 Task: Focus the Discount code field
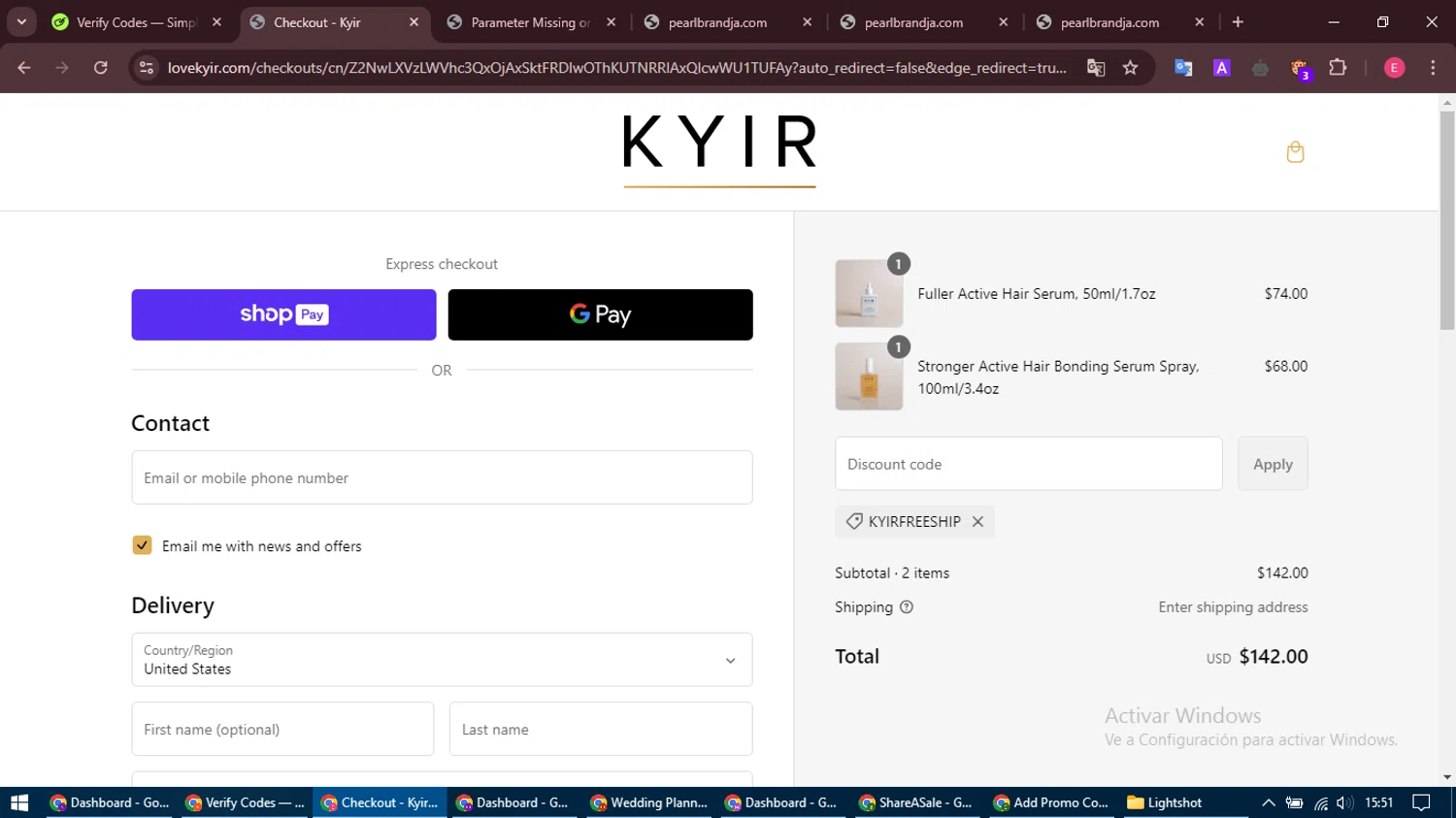coord(1029,464)
